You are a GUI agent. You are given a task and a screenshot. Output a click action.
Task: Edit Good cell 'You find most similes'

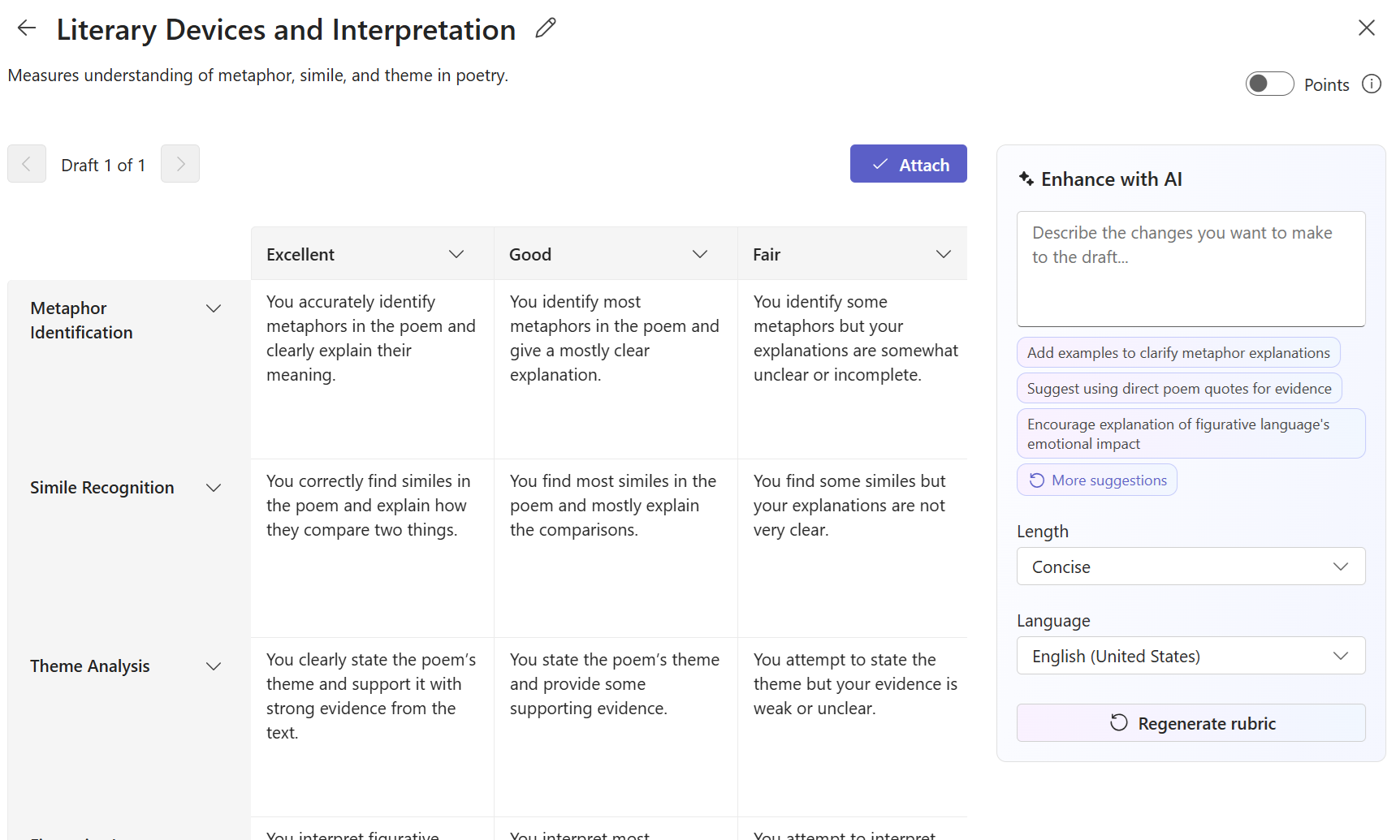coord(616,548)
